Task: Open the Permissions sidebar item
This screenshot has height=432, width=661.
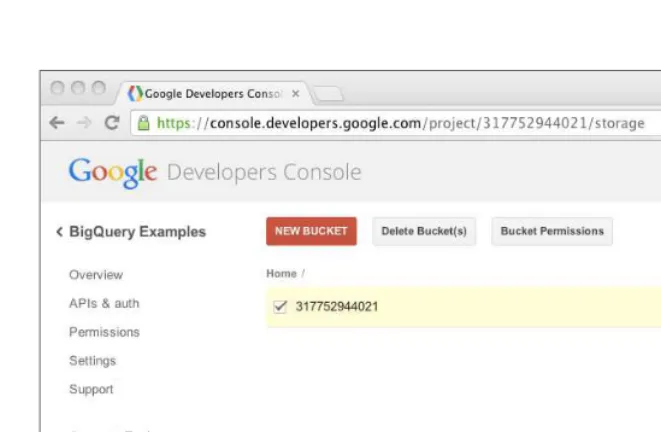Action: [x=104, y=332]
